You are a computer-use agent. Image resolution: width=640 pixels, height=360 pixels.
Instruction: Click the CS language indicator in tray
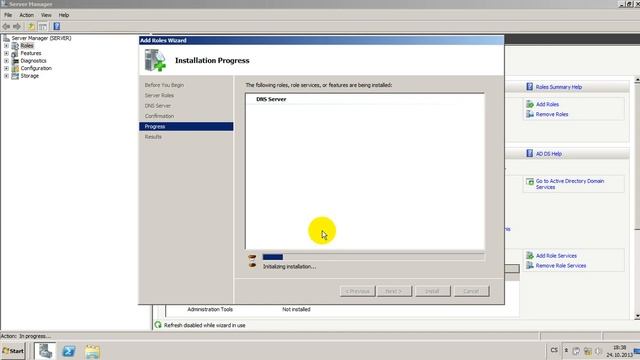coord(554,350)
